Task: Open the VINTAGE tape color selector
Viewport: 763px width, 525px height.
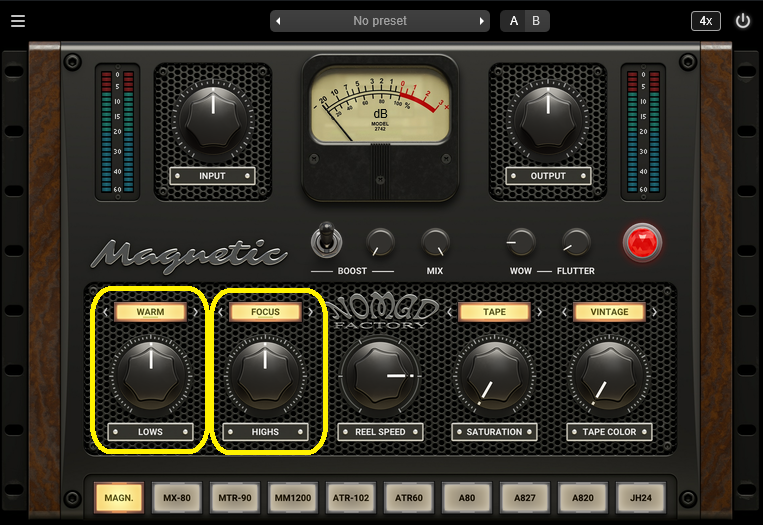Action: click(609, 312)
